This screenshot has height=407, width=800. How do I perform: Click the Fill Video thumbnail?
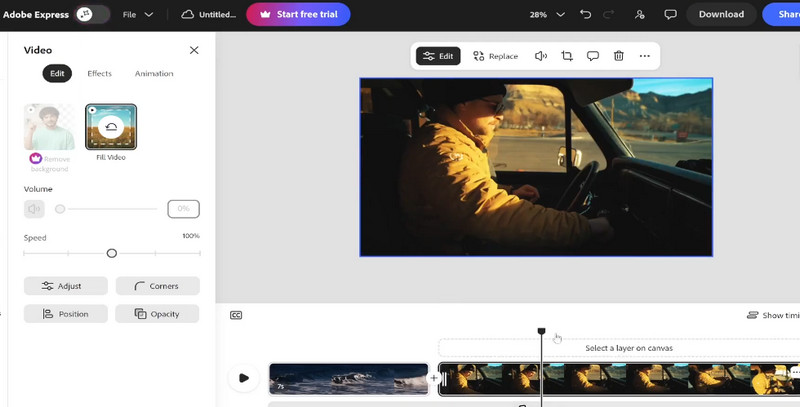tap(111, 127)
